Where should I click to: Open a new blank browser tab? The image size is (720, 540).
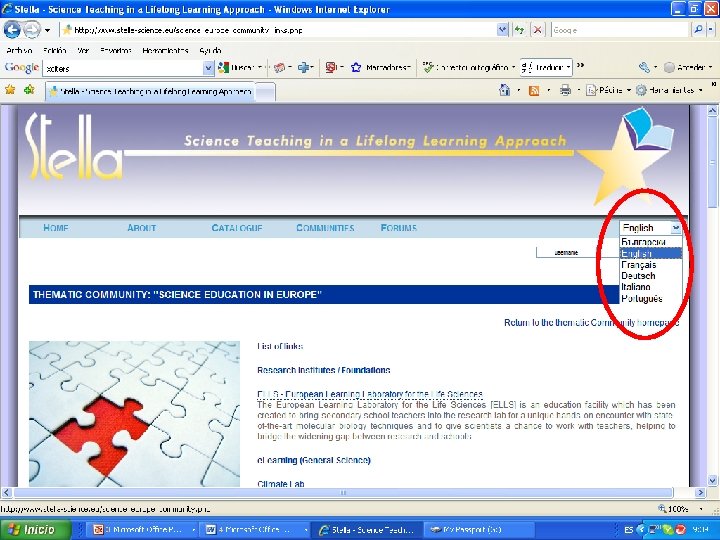point(265,92)
